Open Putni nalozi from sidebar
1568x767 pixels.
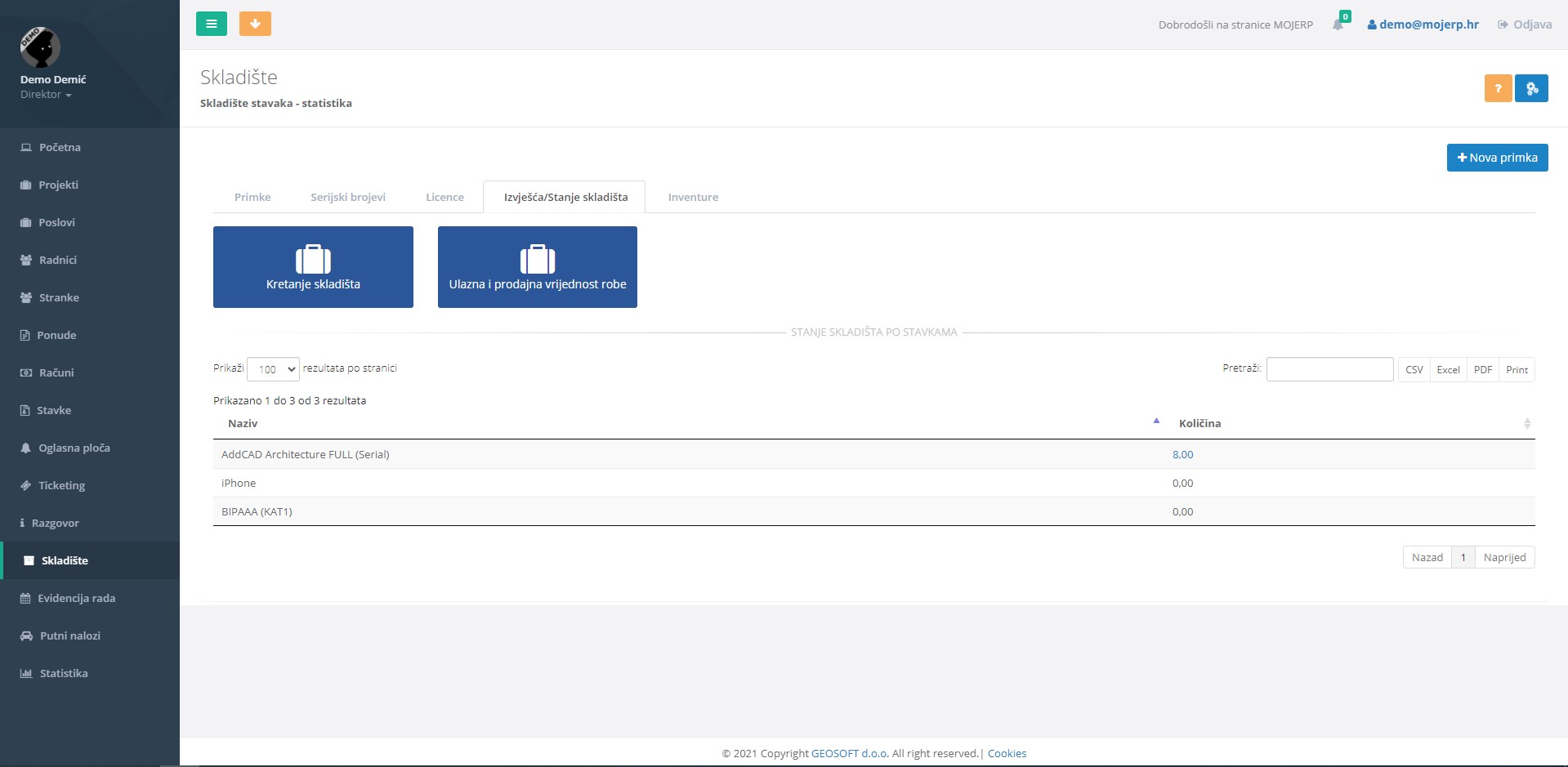click(90, 635)
